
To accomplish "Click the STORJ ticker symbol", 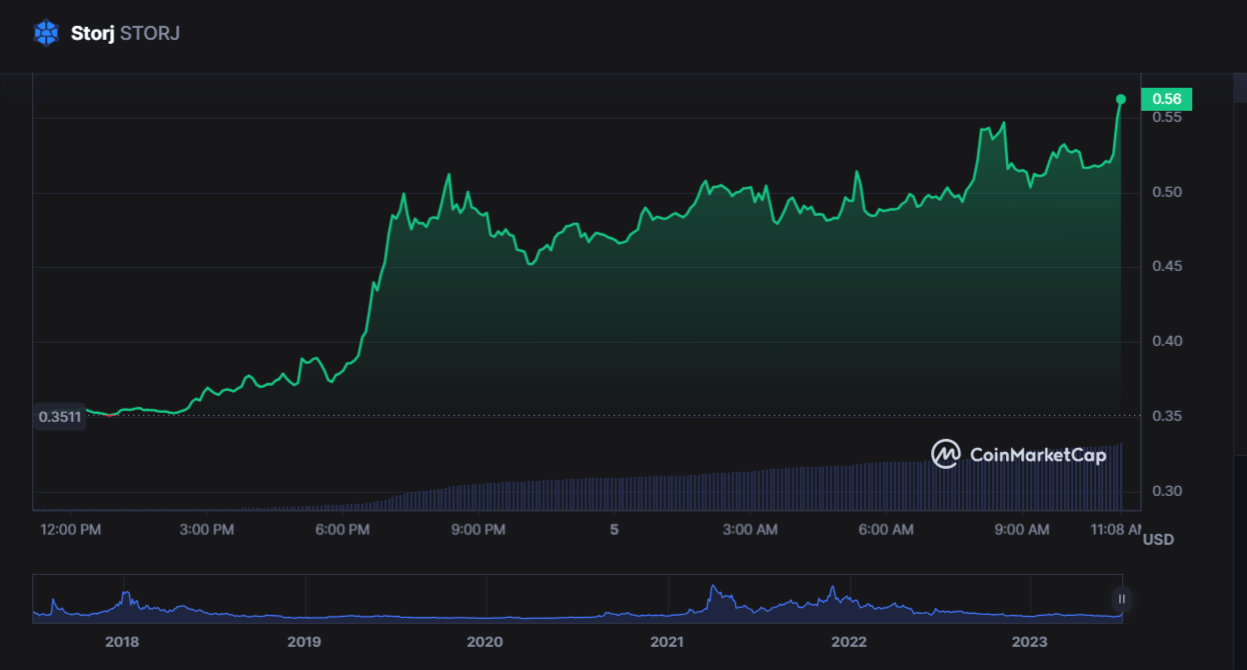I will click(150, 33).
